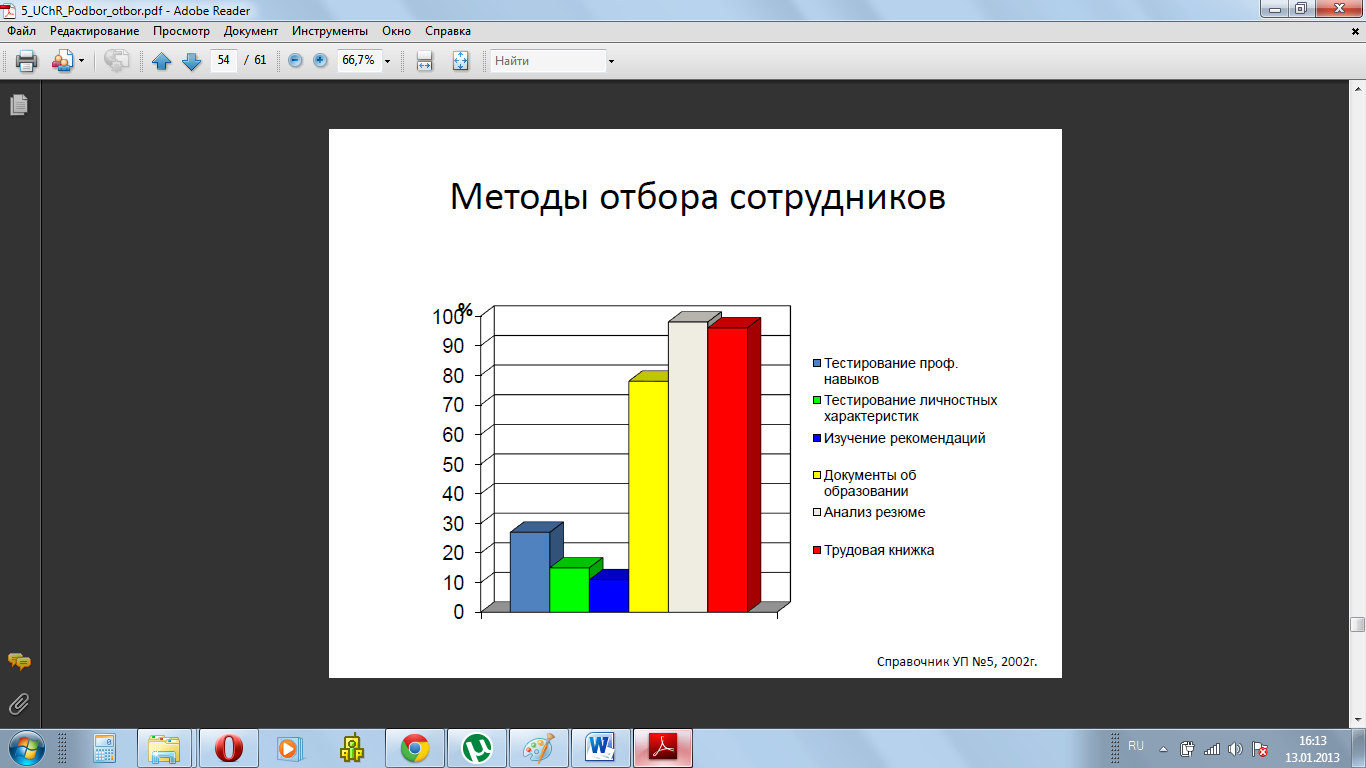
Task: Click the Изучение рекомендаций legend text
Action: 905,438
